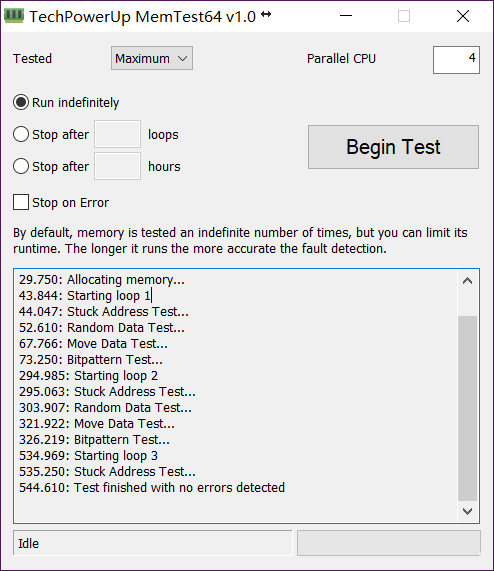Open the Tested memory Maximum dropdown
The width and height of the screenshot is (494, 571).
(x=152, y=58)
